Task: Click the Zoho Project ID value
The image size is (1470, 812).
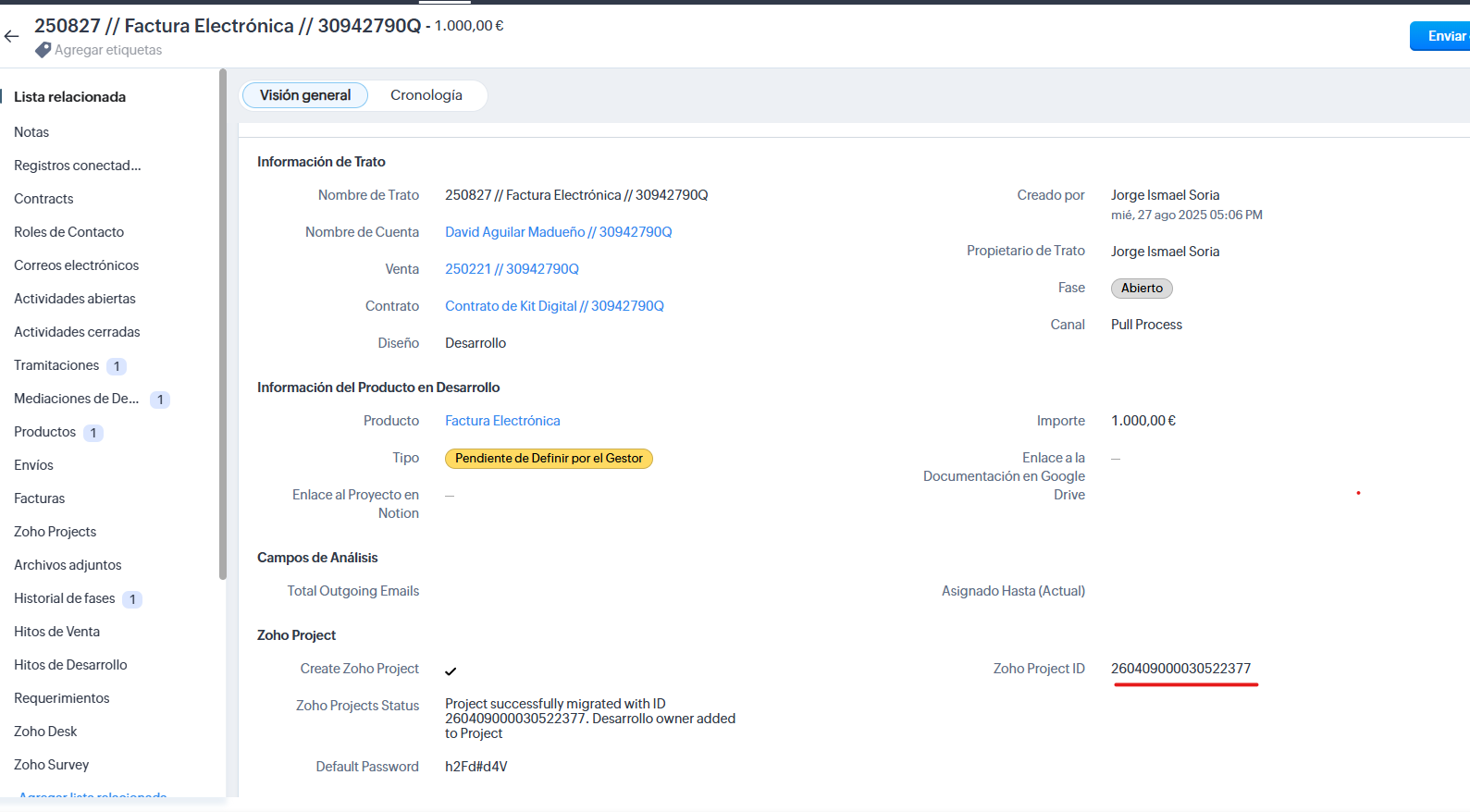Action: 1180,669
